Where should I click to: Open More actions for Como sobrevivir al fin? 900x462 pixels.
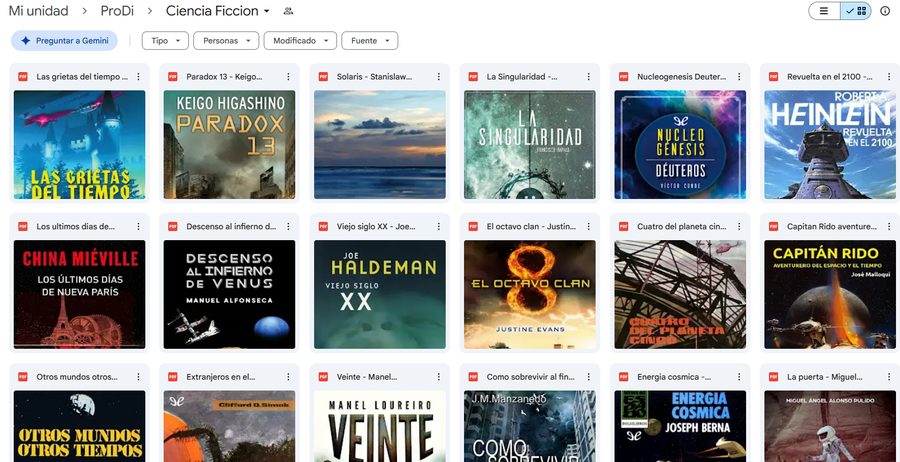pyautogui.click(x=588, y=377)
